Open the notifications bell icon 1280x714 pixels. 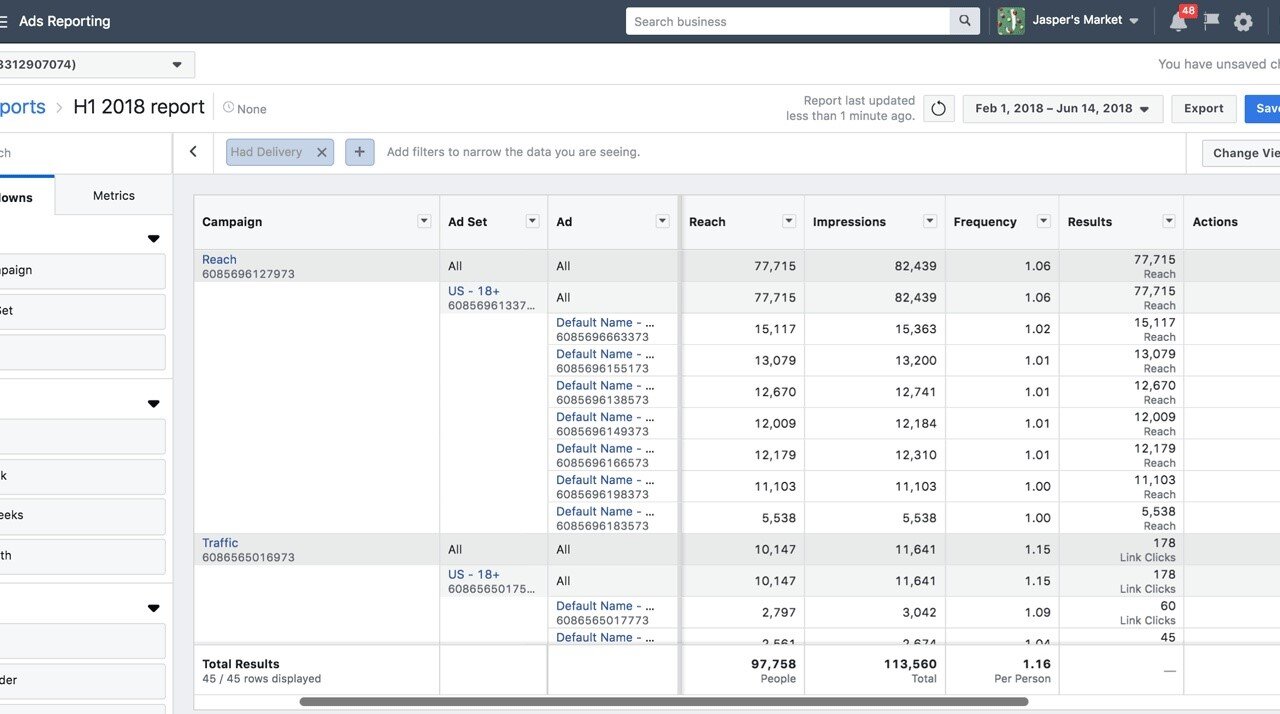point(1179,22)
